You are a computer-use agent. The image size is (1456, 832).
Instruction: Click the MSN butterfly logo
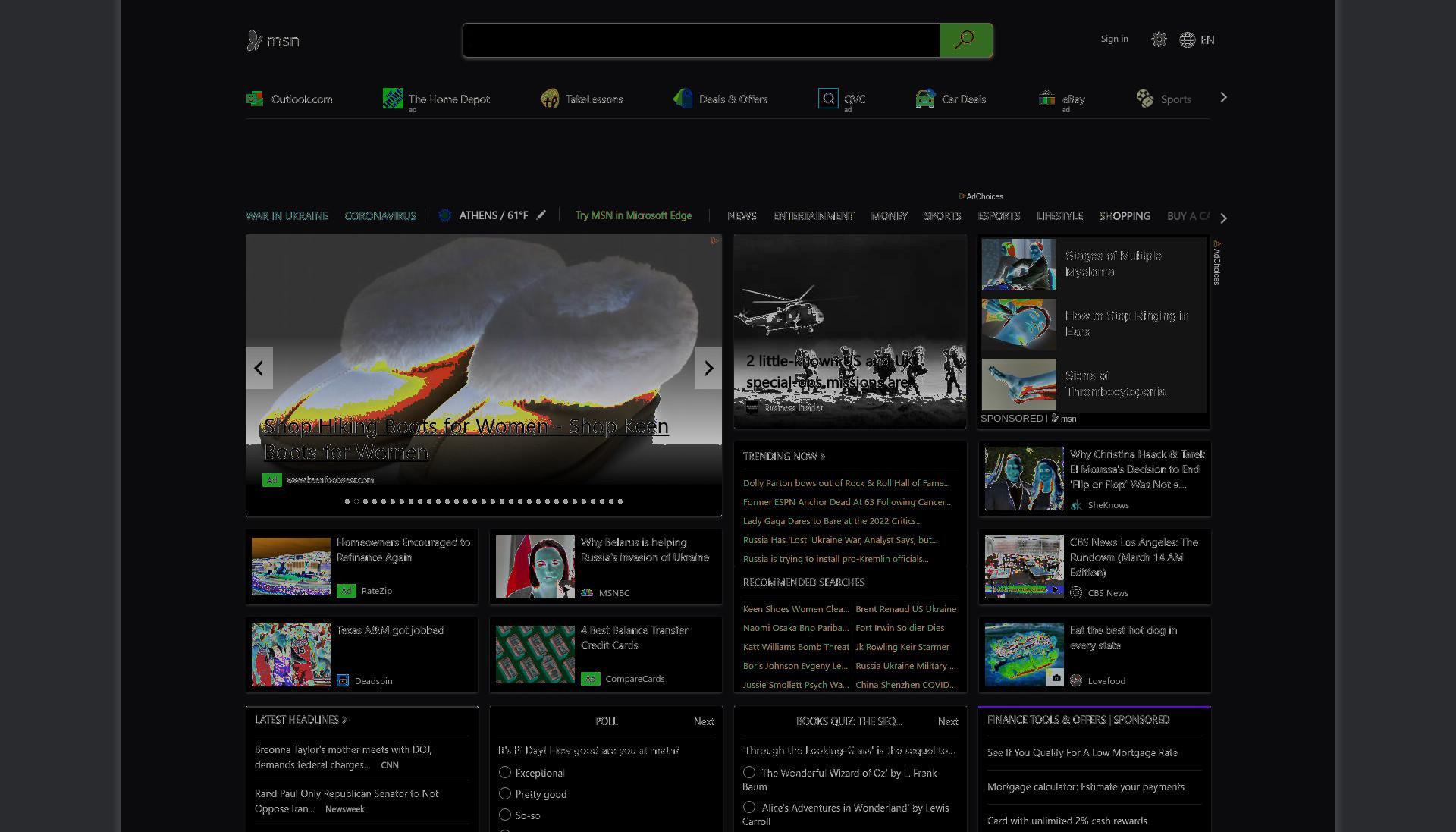[x=273, y=40]
